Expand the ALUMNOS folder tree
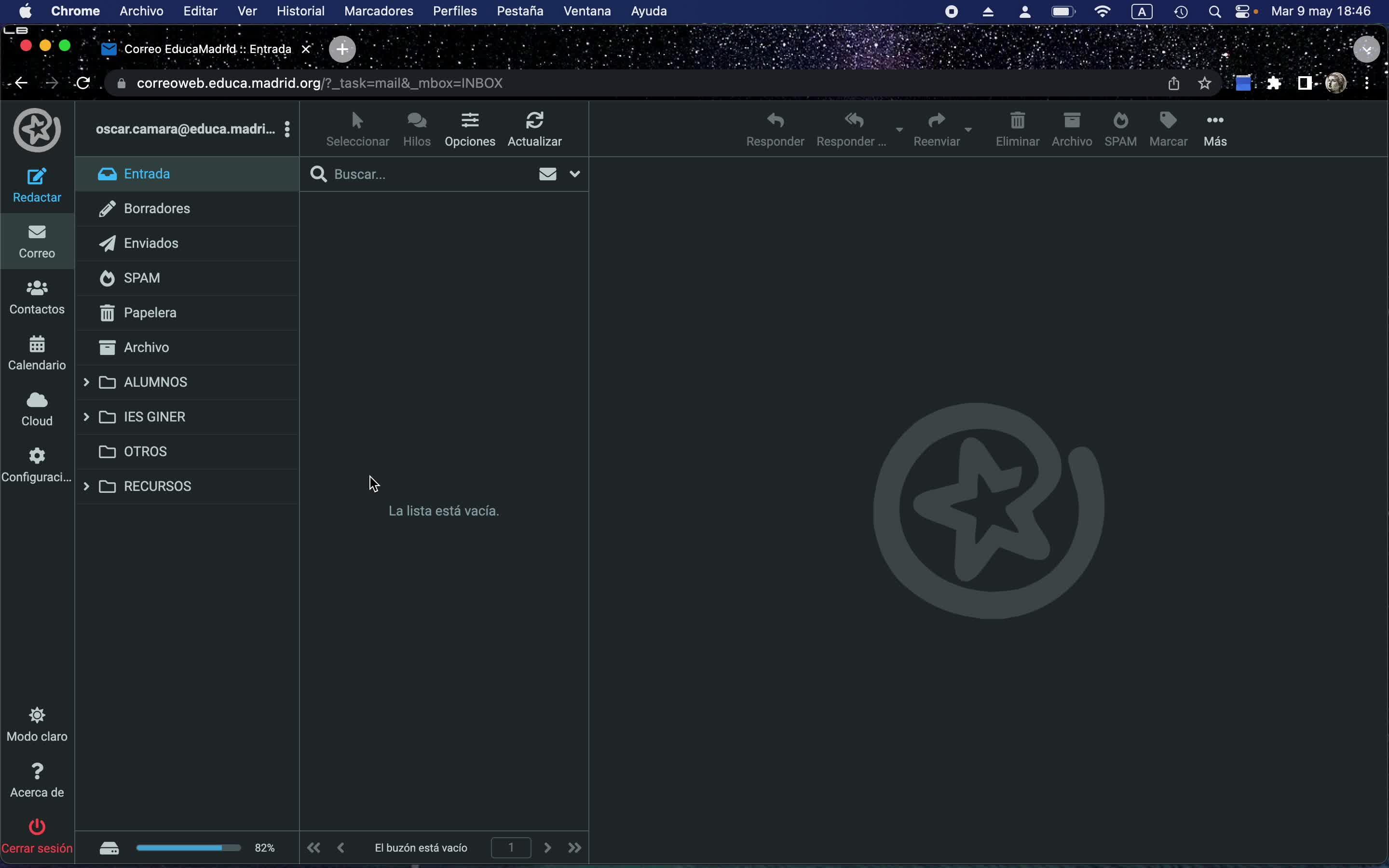 tap(86, 382)
